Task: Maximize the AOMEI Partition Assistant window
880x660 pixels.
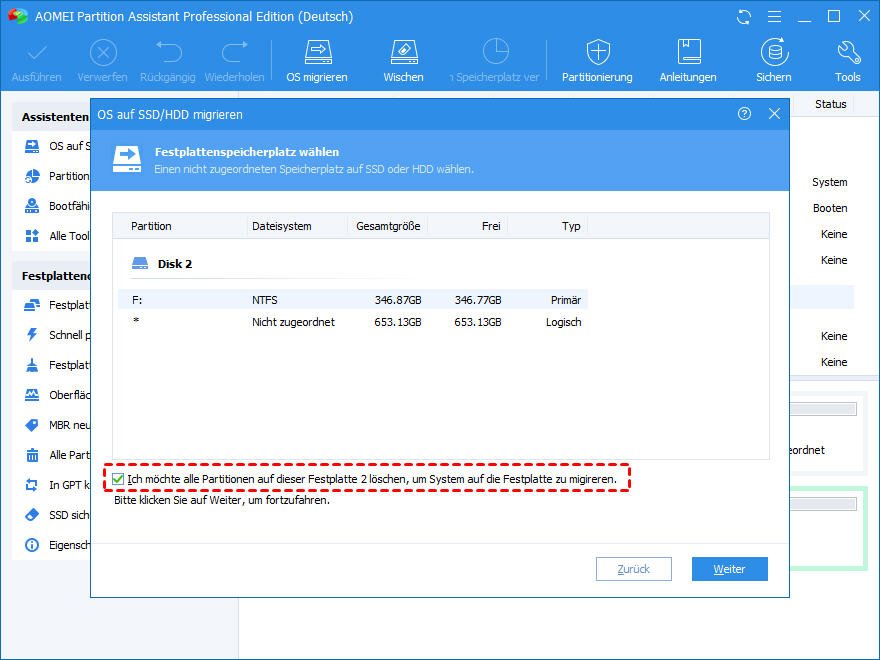Action: [834, 16]
